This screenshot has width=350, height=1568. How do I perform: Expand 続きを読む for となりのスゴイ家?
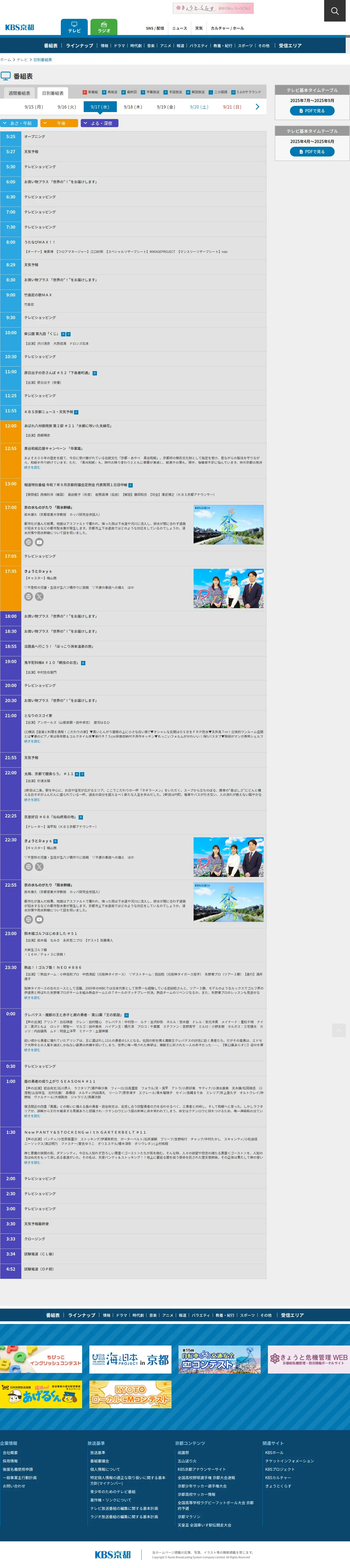tap(32, 741)
